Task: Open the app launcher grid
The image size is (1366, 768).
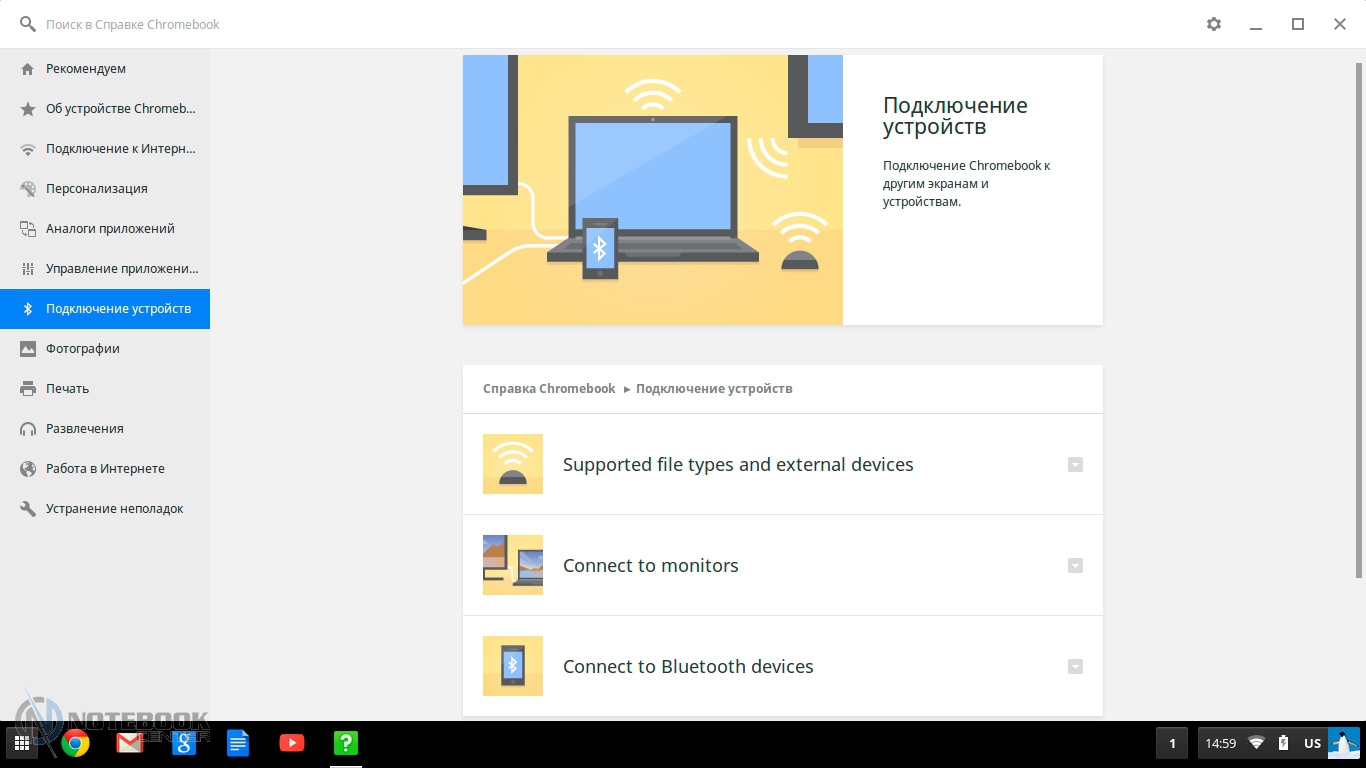Action: (x=22, y=743)
